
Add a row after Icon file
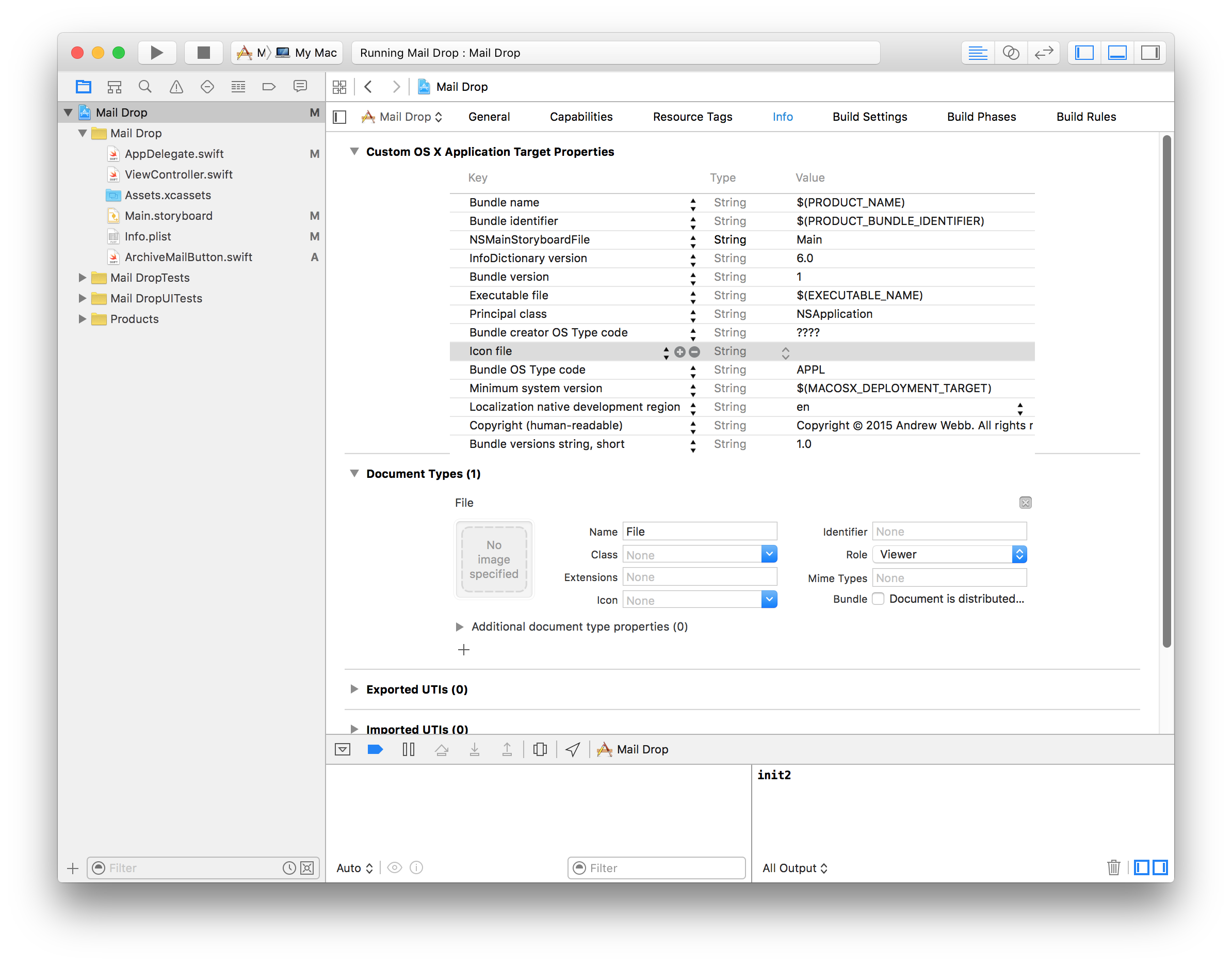coord(680,352)
